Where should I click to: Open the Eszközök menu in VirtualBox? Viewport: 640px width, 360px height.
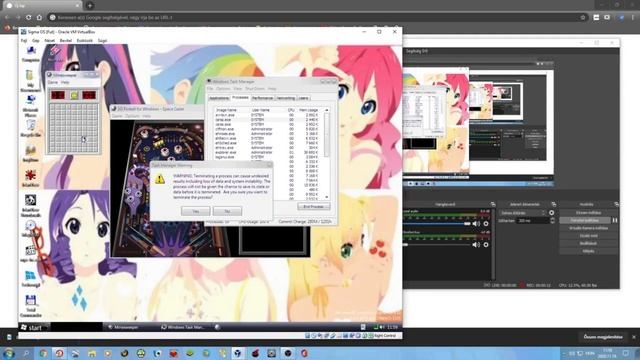coord(85,41)
